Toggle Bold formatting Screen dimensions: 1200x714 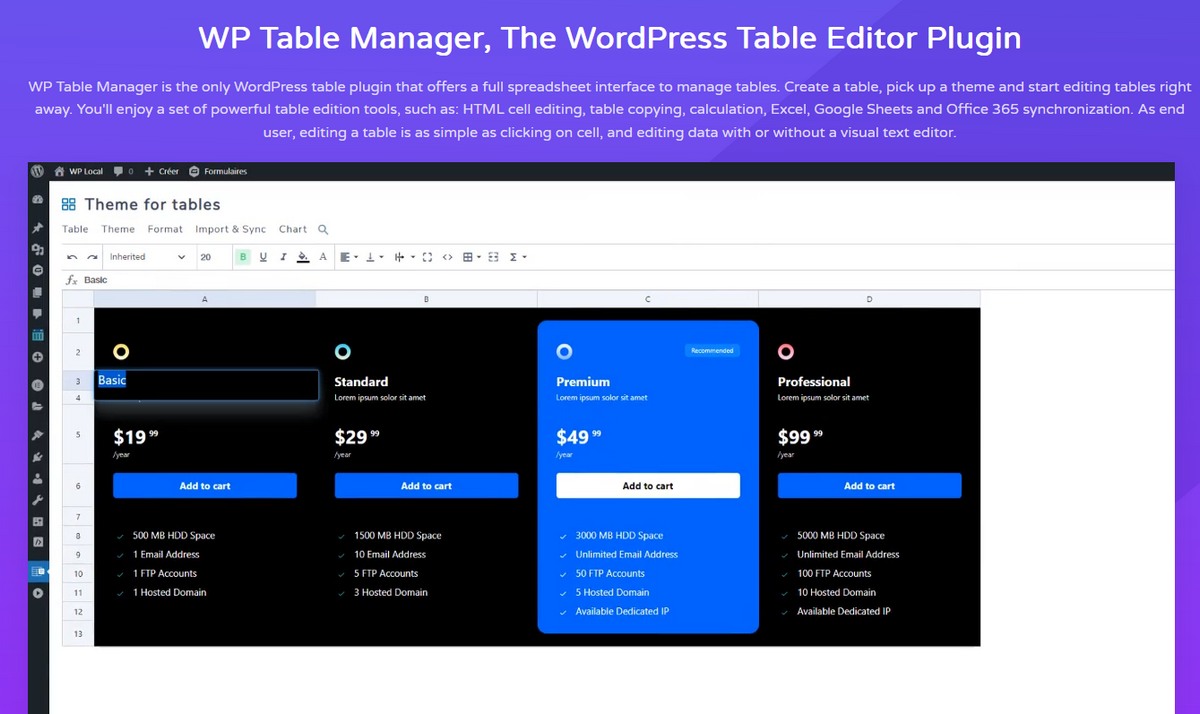[243, 257]
